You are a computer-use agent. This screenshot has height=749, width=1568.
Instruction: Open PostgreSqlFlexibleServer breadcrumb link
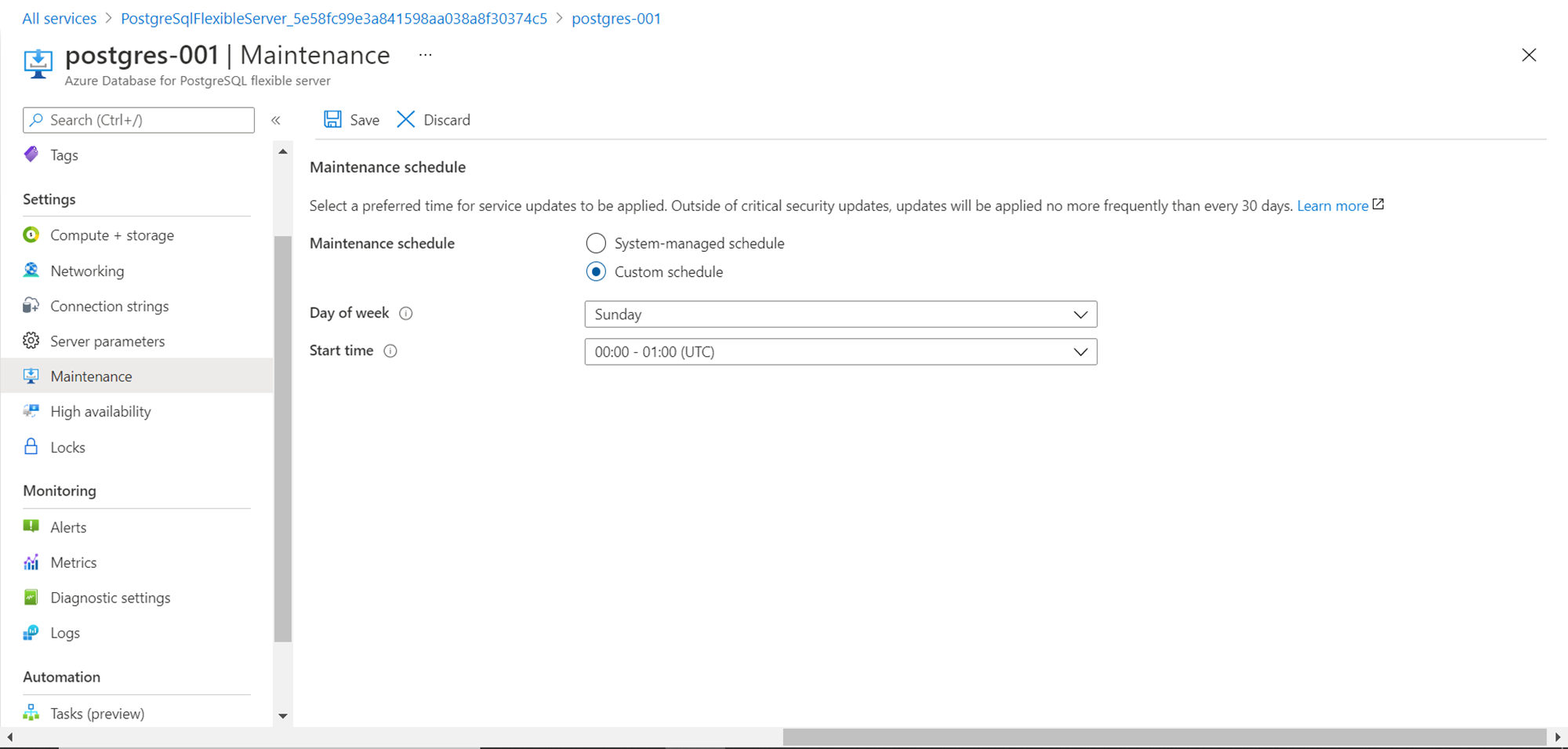tap(334, 18)
